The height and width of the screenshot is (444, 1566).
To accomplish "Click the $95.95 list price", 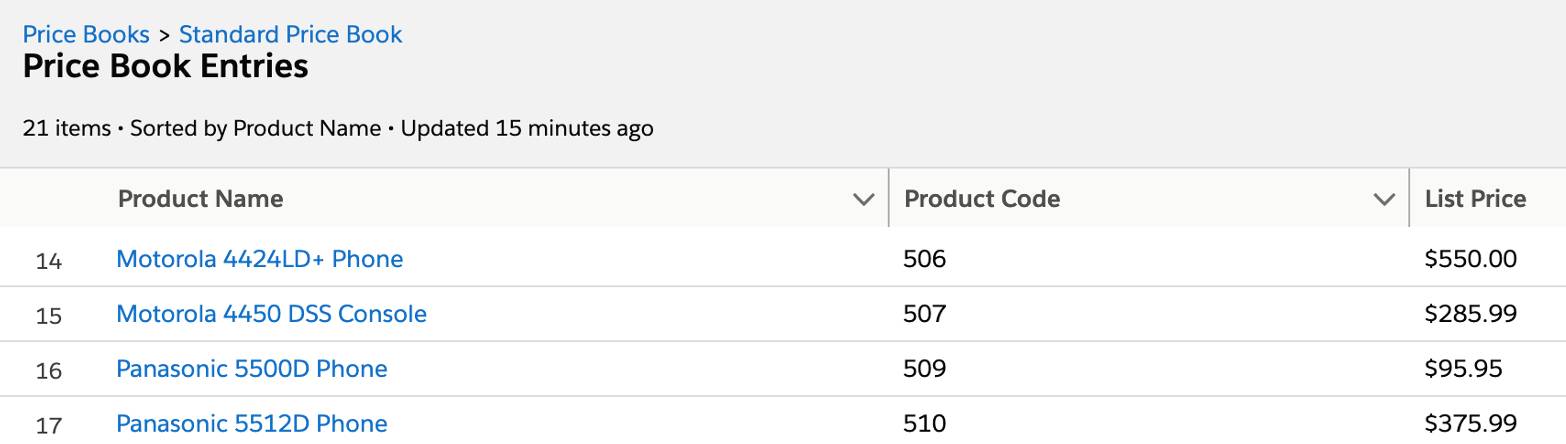I will click(x=1463, y=369).
